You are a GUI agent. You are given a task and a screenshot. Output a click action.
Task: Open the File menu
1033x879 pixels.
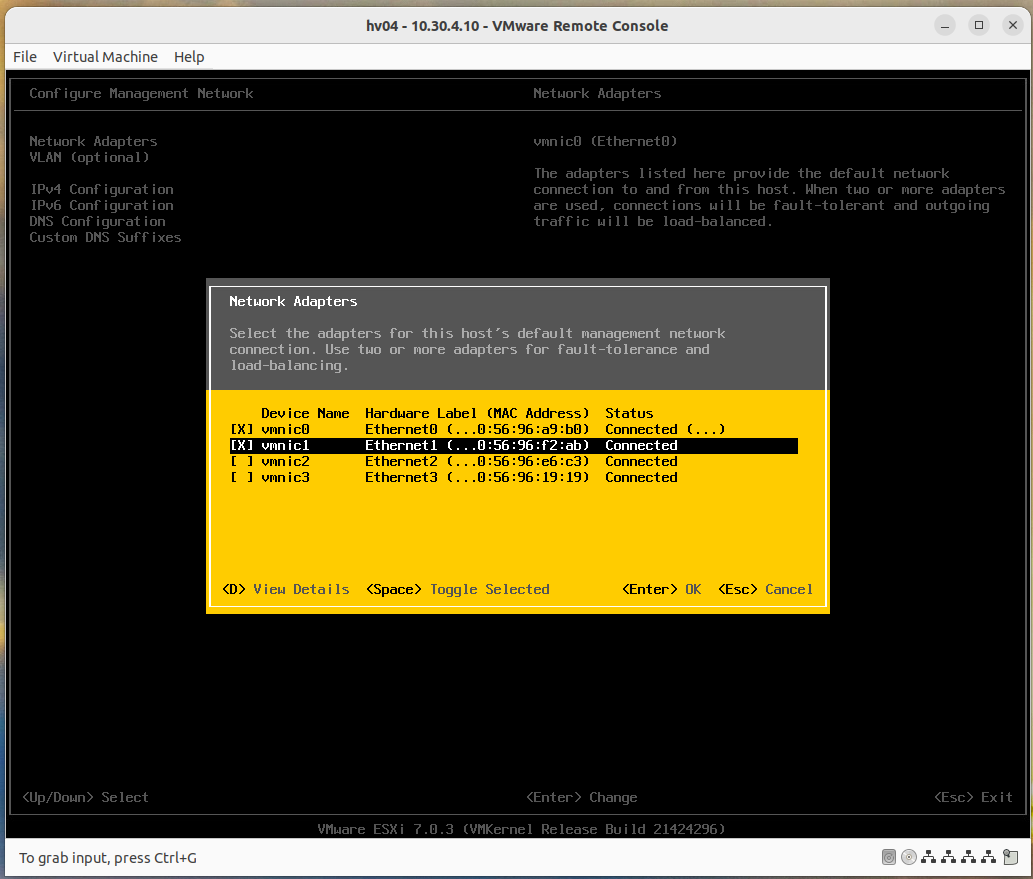point(24,57)
